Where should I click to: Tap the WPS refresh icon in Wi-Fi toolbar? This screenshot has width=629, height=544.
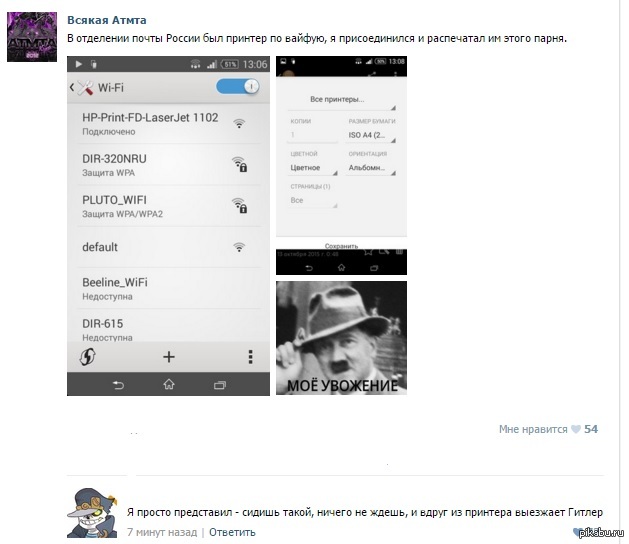pyautogui.click(x=87, y=356)
